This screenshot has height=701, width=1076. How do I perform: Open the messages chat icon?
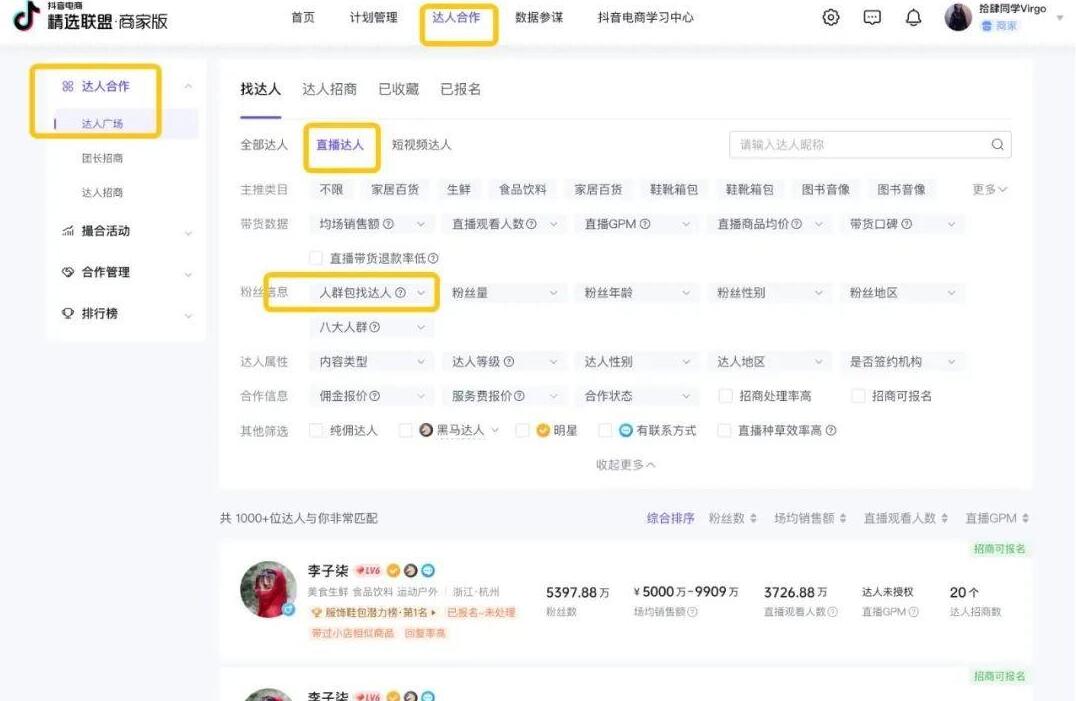click(x=872, y=17)
